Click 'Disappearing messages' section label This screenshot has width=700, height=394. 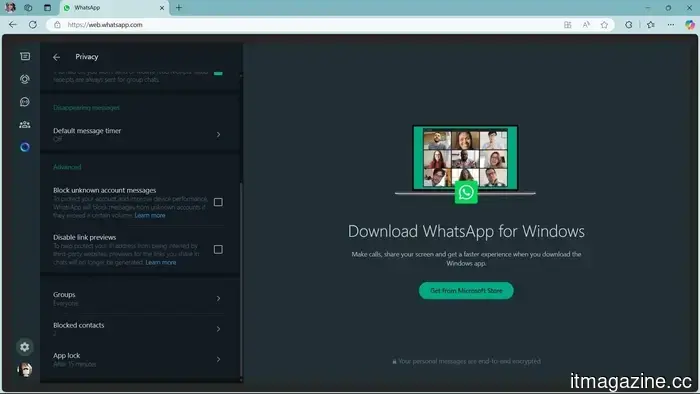pyautogui.click(x=86, y=108)
